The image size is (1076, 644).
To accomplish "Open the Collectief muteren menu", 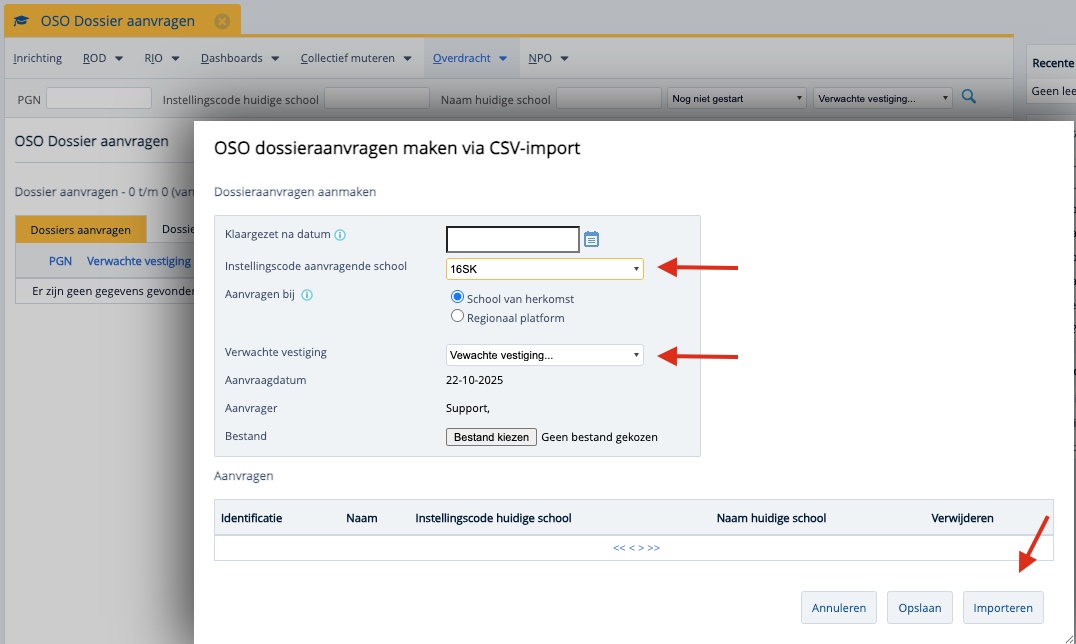I will click(356, 58).
